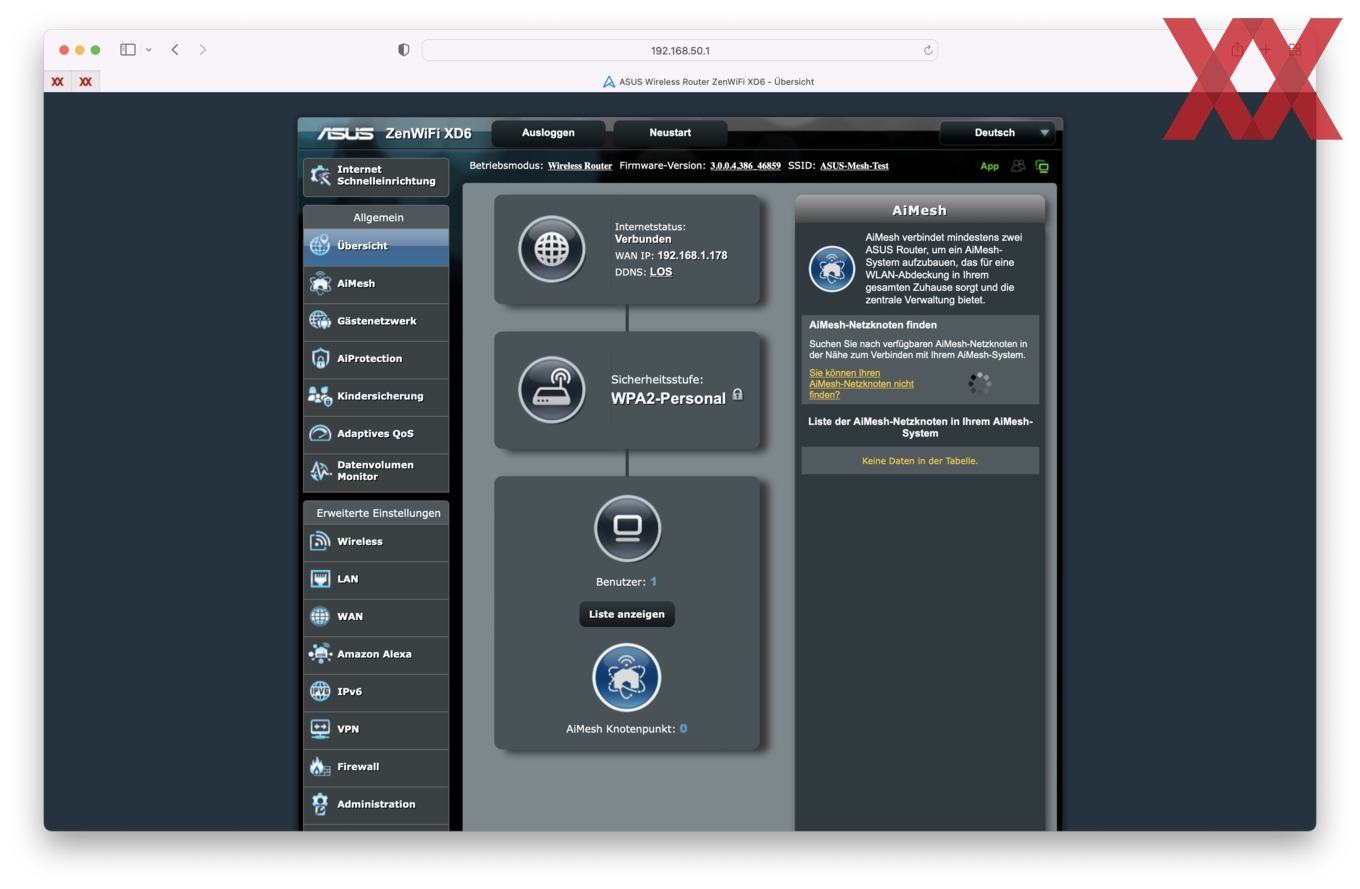Click the Neustart button

click(x=670, y=133)
